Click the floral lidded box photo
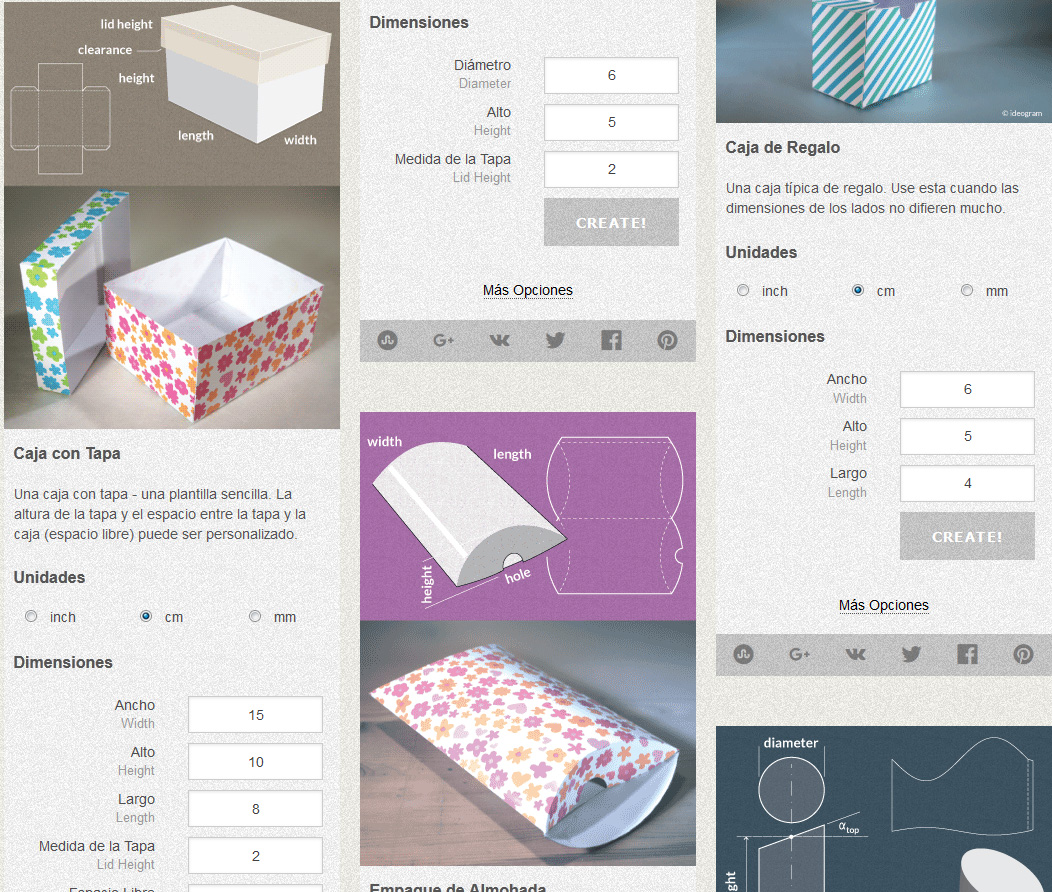Viewport: 1052px width, 892px height. pos(172,306)
